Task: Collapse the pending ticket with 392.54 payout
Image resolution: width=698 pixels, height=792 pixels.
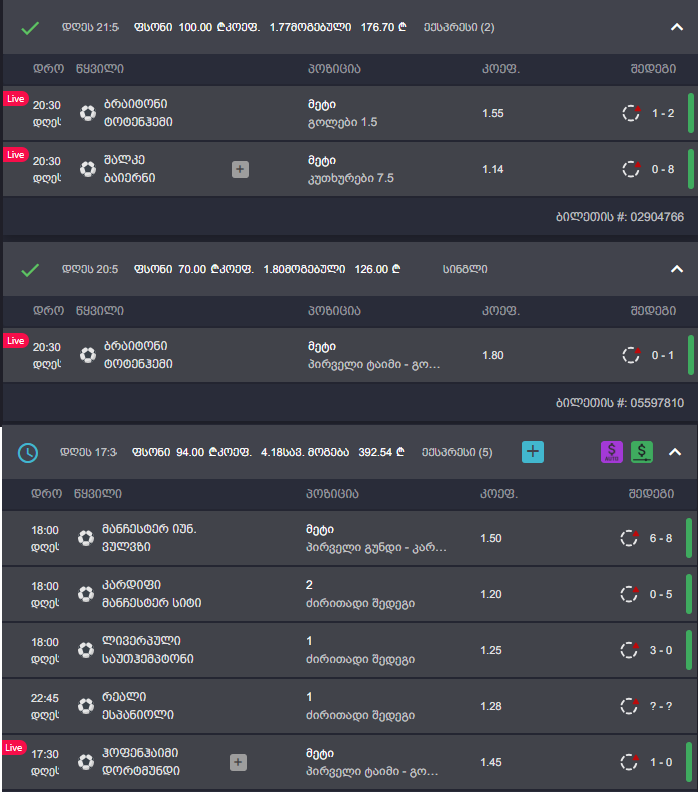Action: (676, 452)
